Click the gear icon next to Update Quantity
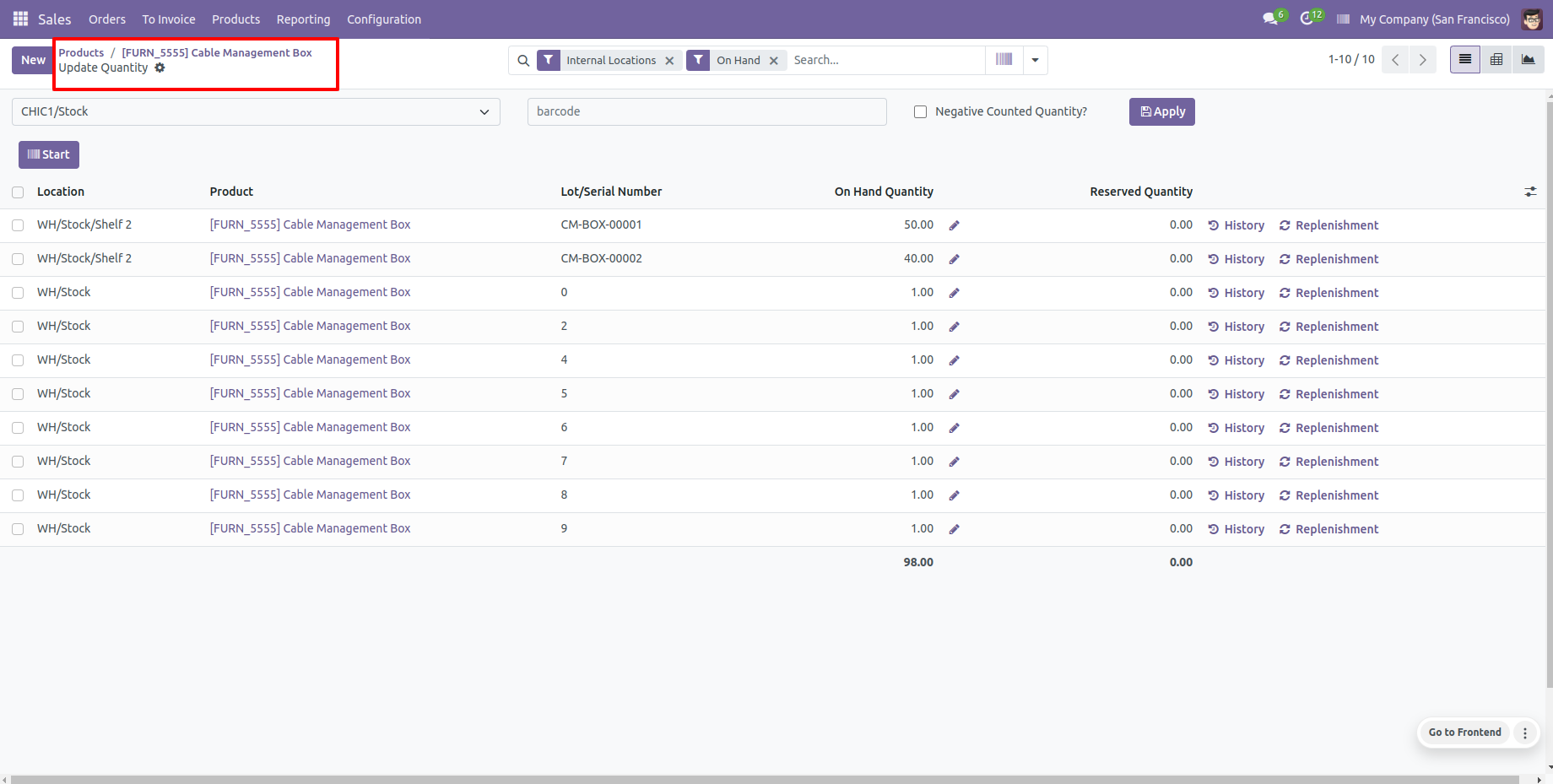 pos(160,68)
